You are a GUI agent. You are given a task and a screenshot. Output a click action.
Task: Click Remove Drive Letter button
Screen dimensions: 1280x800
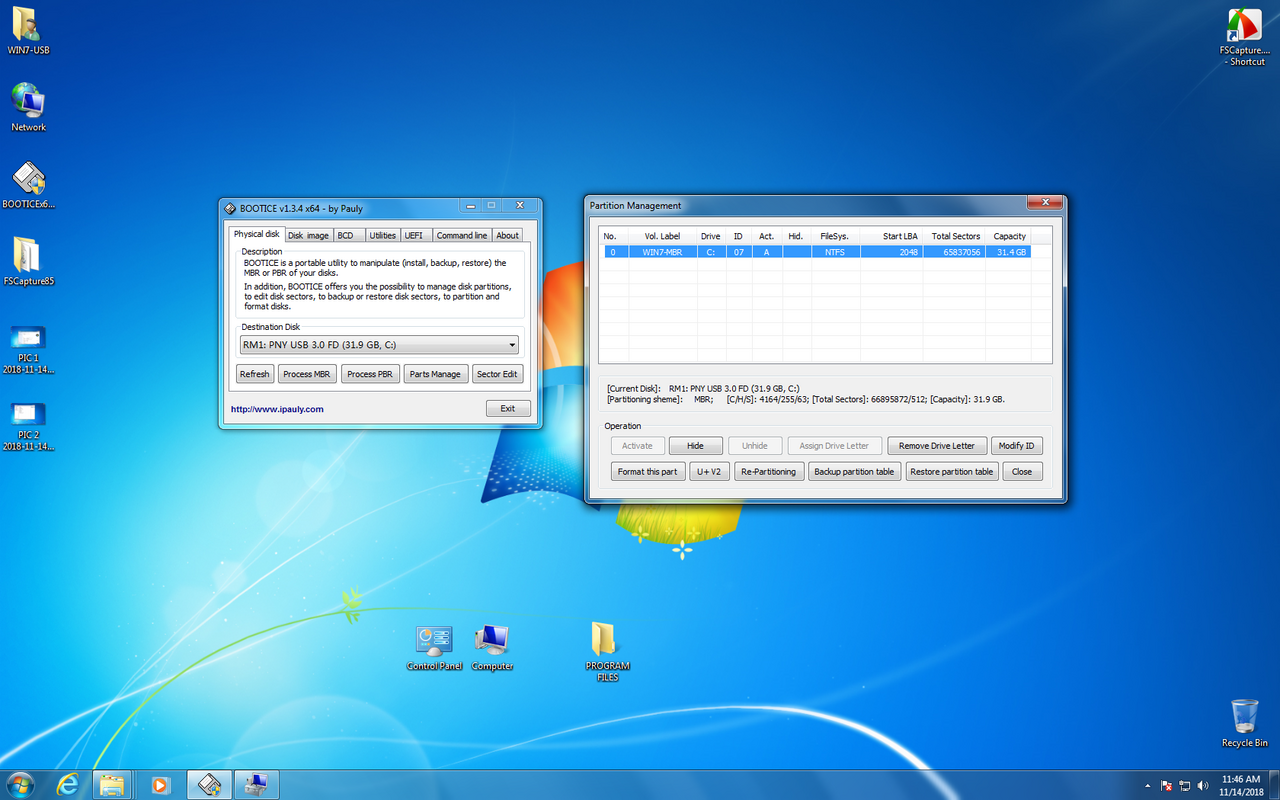click(937, 446)
